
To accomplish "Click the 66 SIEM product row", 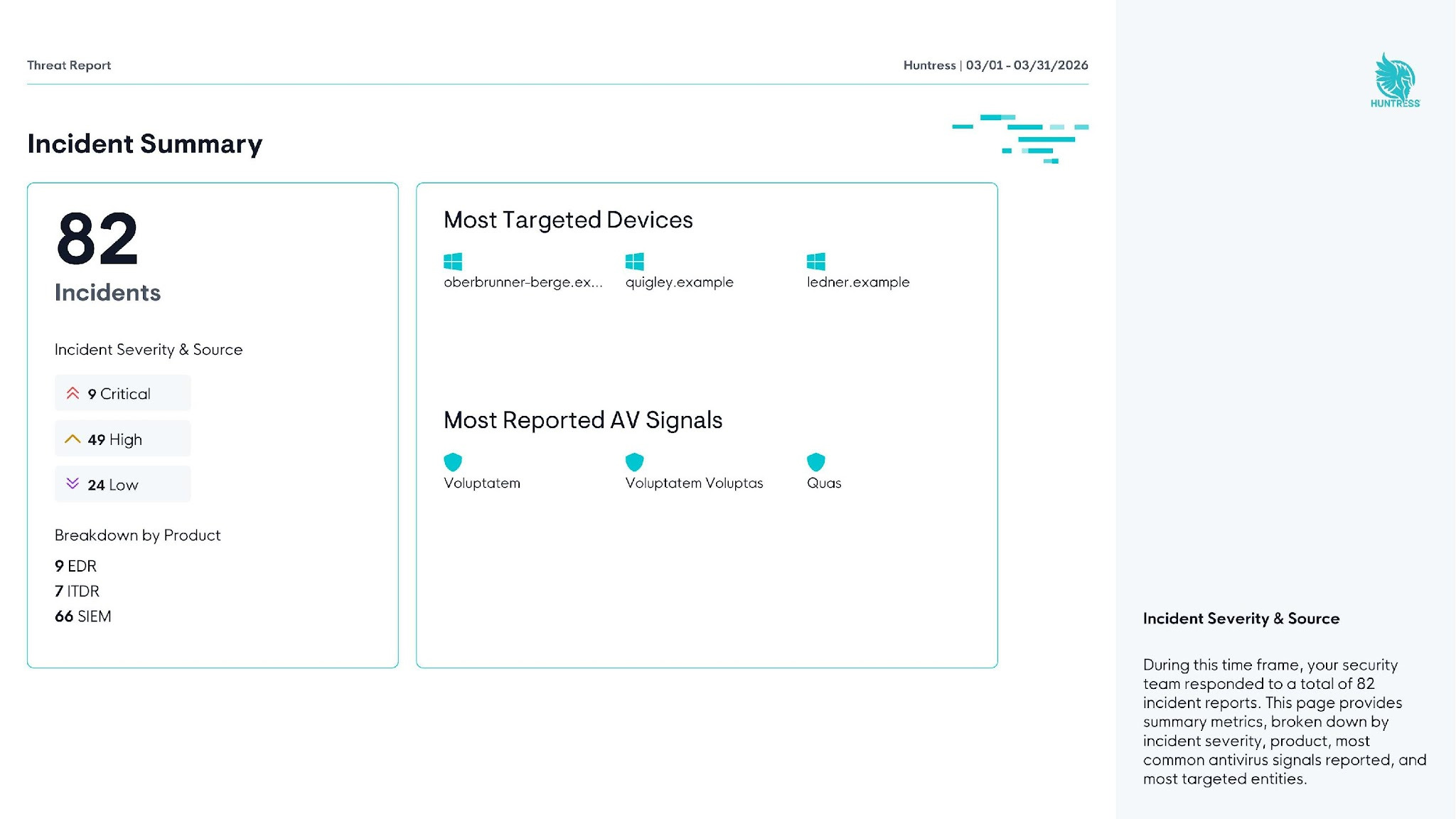I will click(83, 616).
